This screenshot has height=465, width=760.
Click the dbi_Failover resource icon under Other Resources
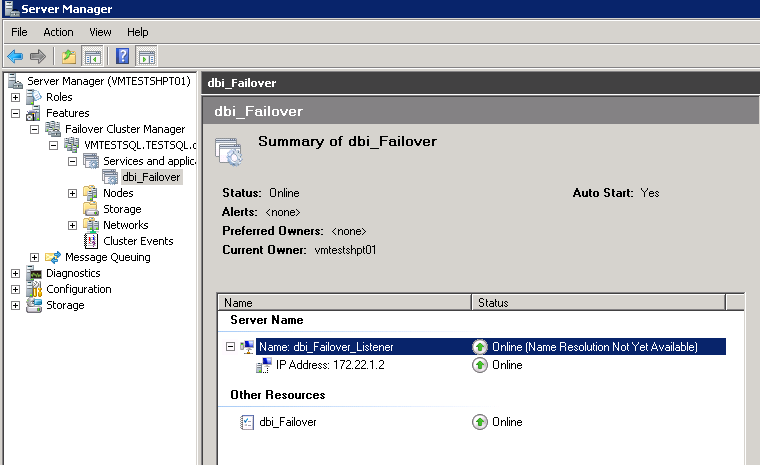(247, 422)
